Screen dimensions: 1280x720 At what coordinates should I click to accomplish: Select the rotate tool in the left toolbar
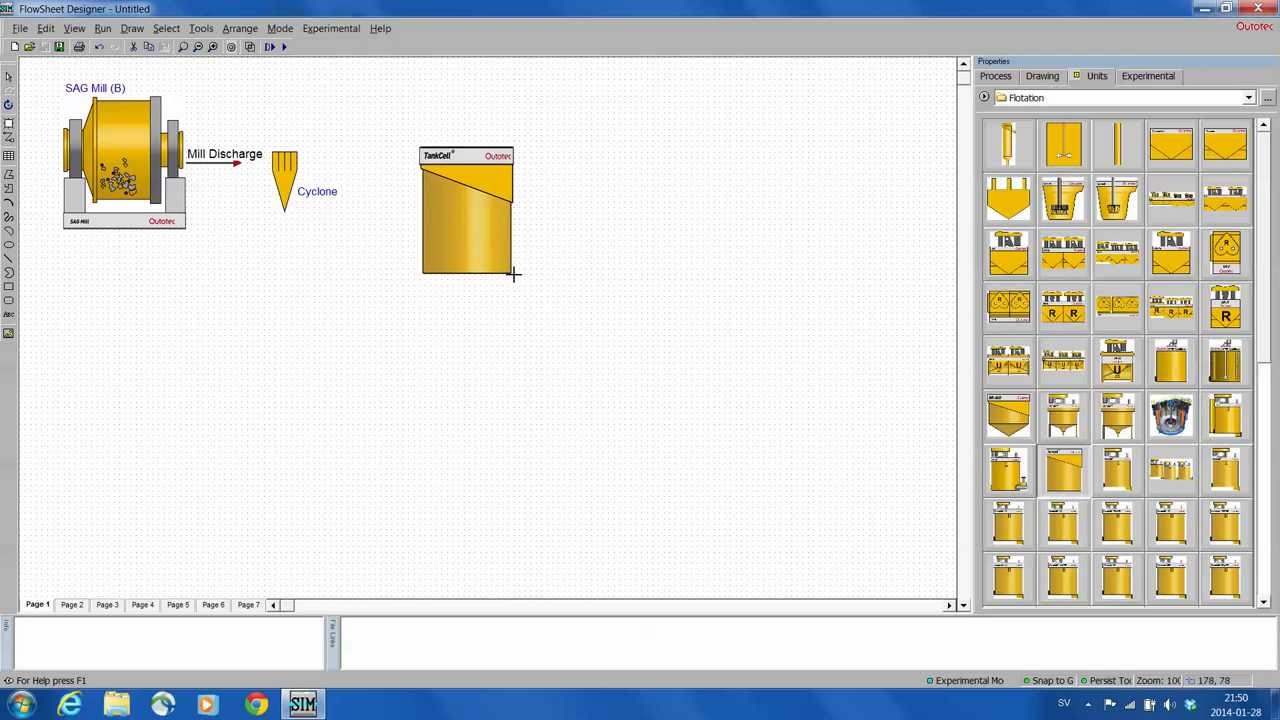tap(8, 105)
